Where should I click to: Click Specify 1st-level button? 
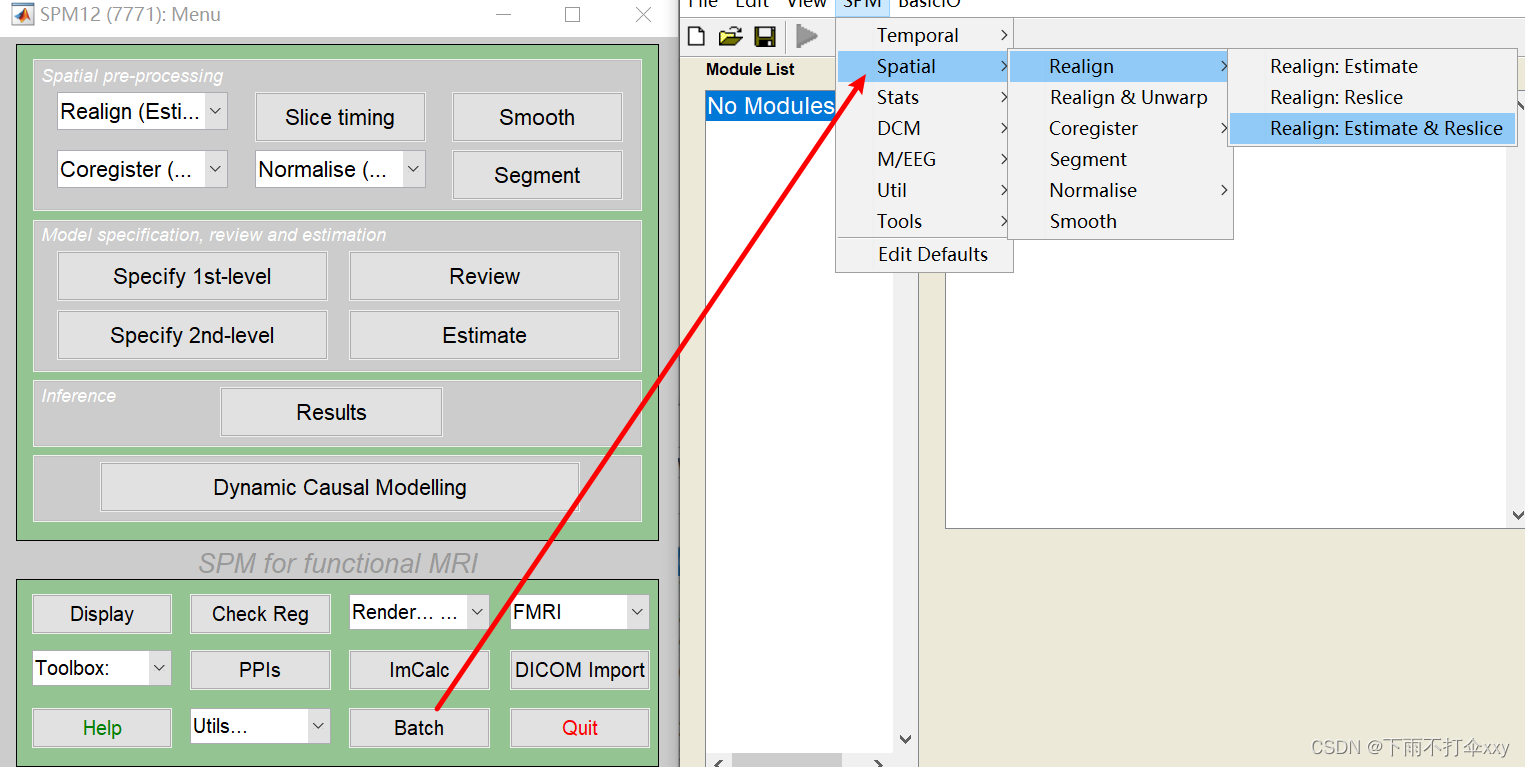pos(192,276)
